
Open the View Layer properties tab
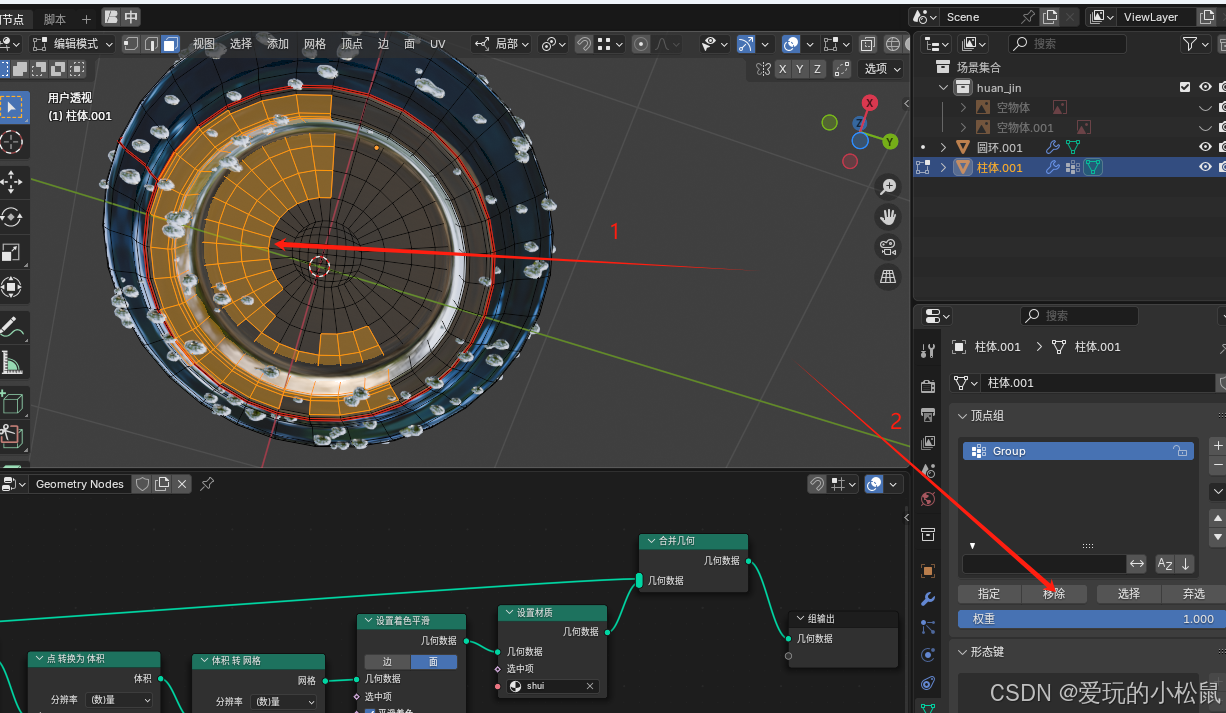pos(928,442)
